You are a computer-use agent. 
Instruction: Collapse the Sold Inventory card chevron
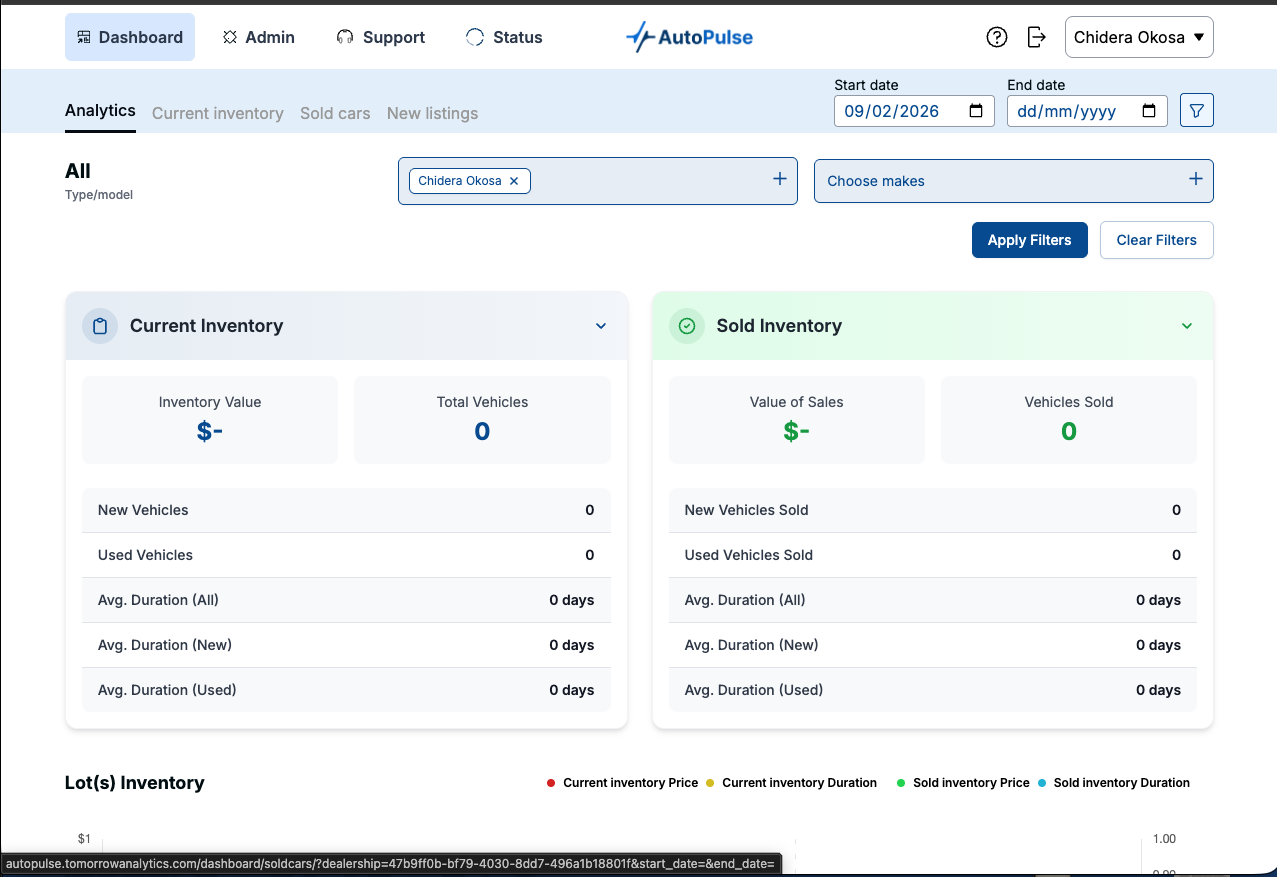(x=1187, y=326)
